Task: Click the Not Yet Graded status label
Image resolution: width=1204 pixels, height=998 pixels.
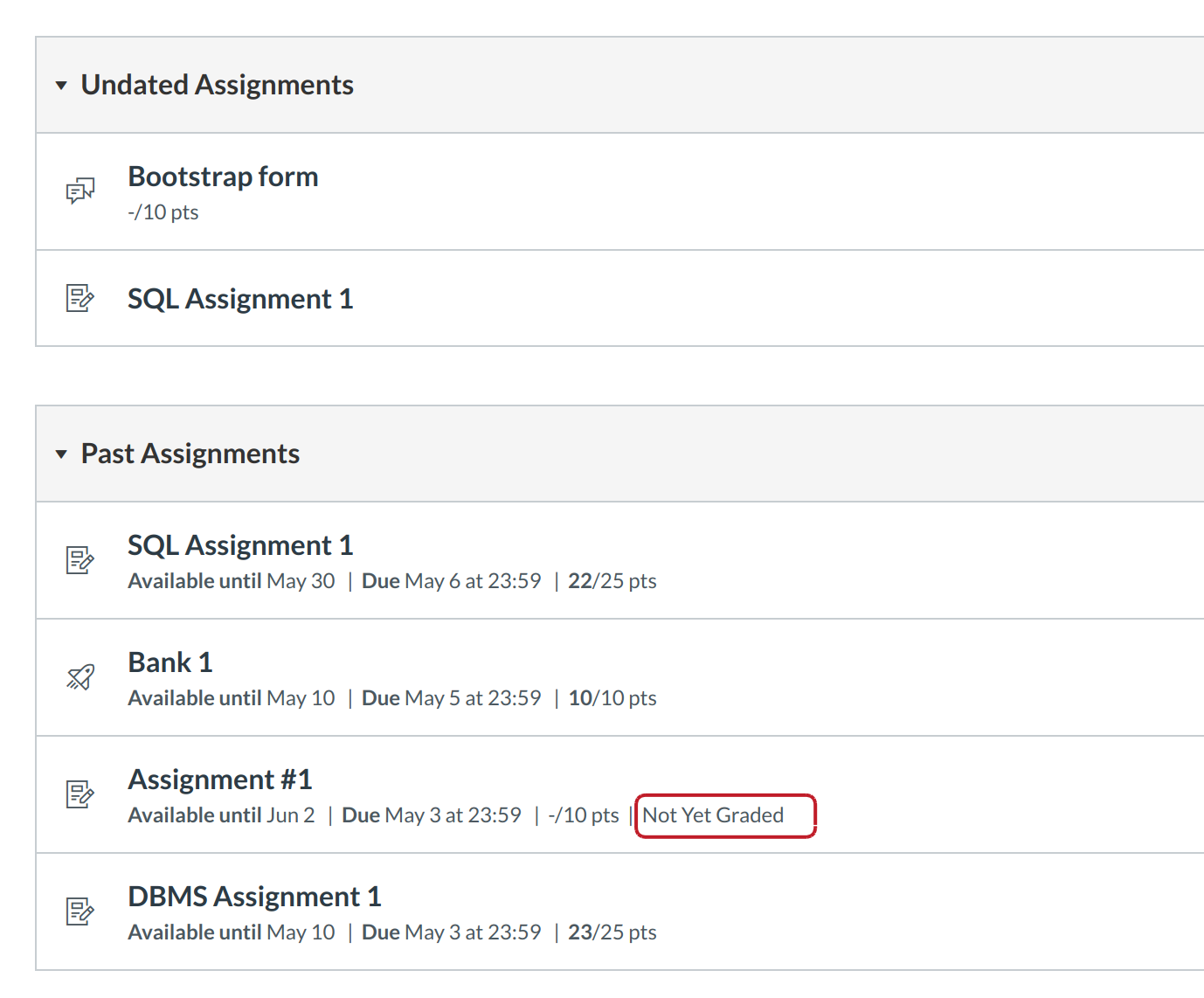Action: point(713,815)
